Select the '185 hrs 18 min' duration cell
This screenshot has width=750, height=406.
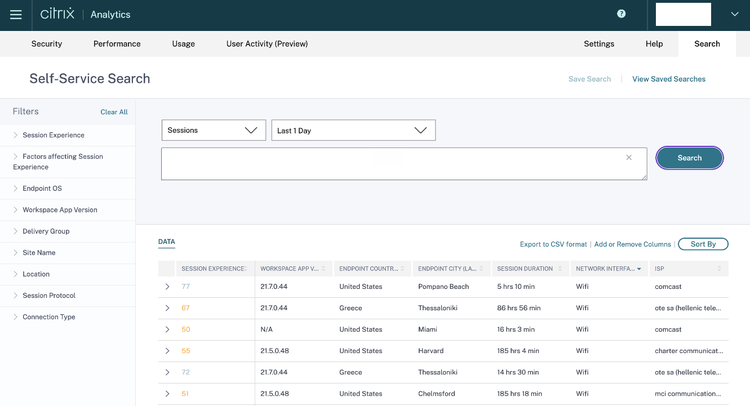pyautogui.click(x=519, y=394)
